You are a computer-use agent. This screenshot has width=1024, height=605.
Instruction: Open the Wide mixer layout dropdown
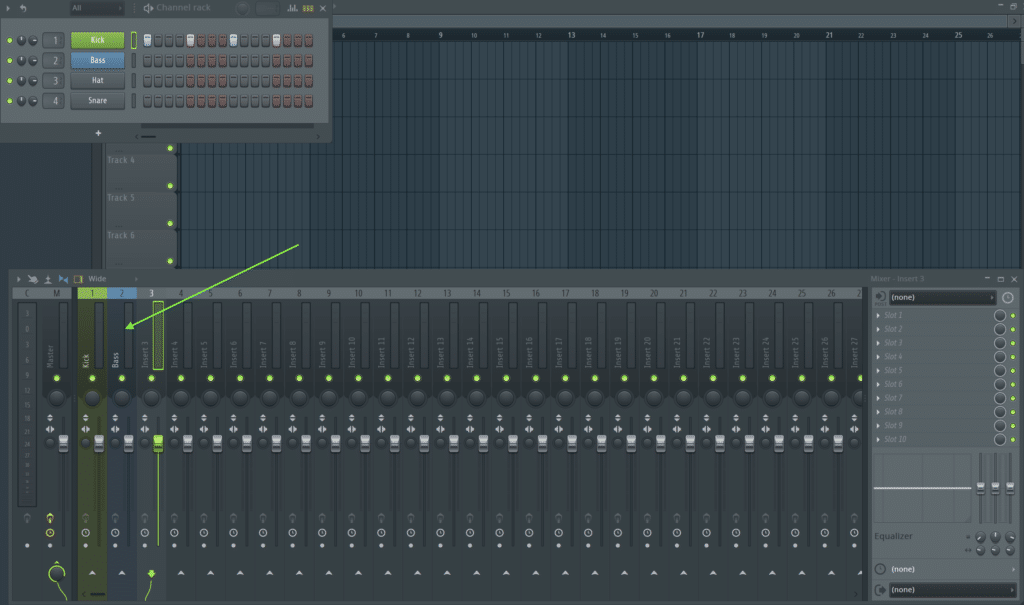click(113, 279)
